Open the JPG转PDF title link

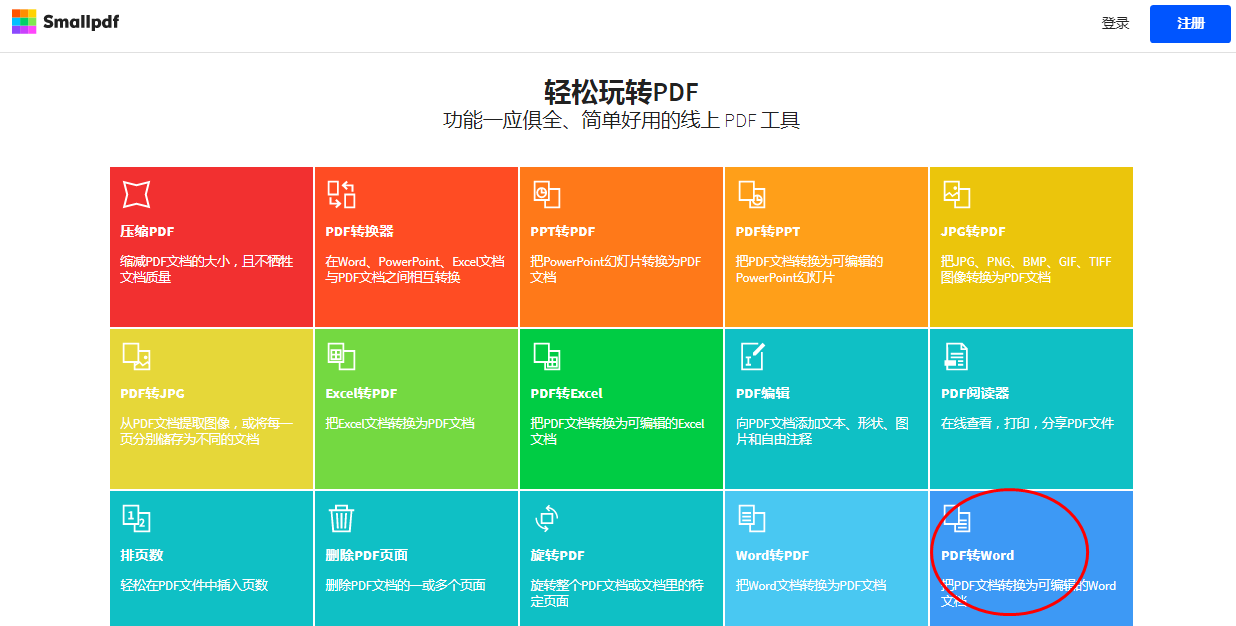tap(973, 232)
